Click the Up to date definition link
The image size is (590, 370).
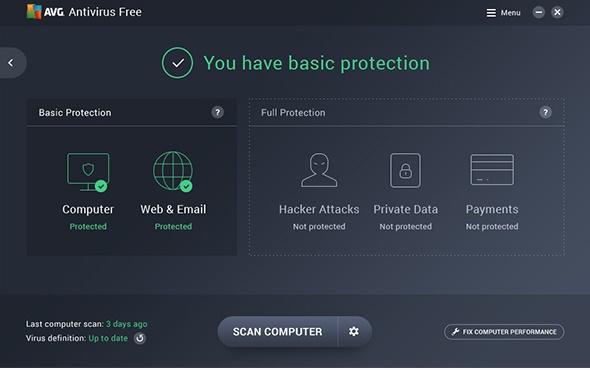108,338
